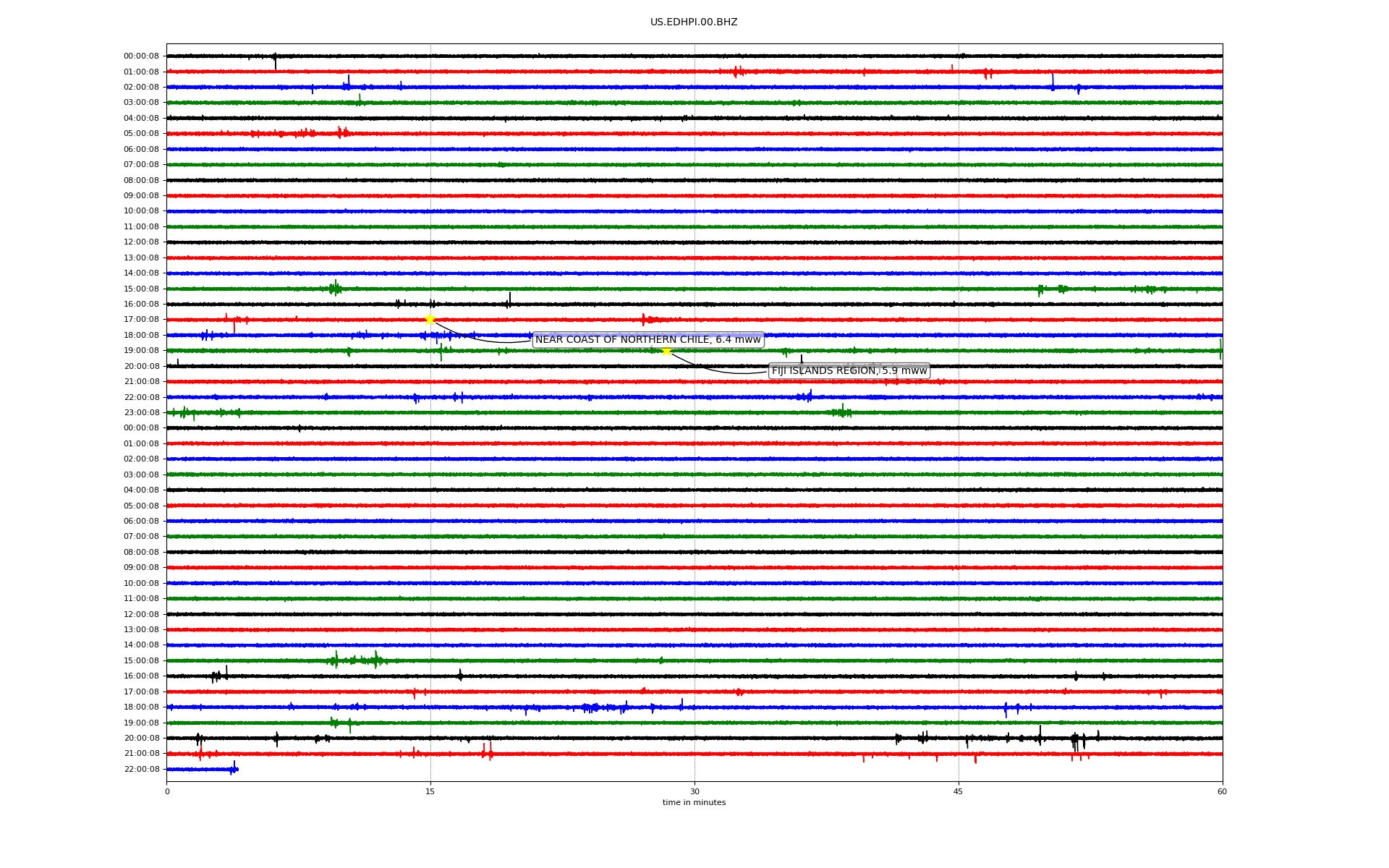Click the 15 tick label on the time axis
This screenshot has width=1389, height=868.
pyautogui.click(x=430, y=791)
